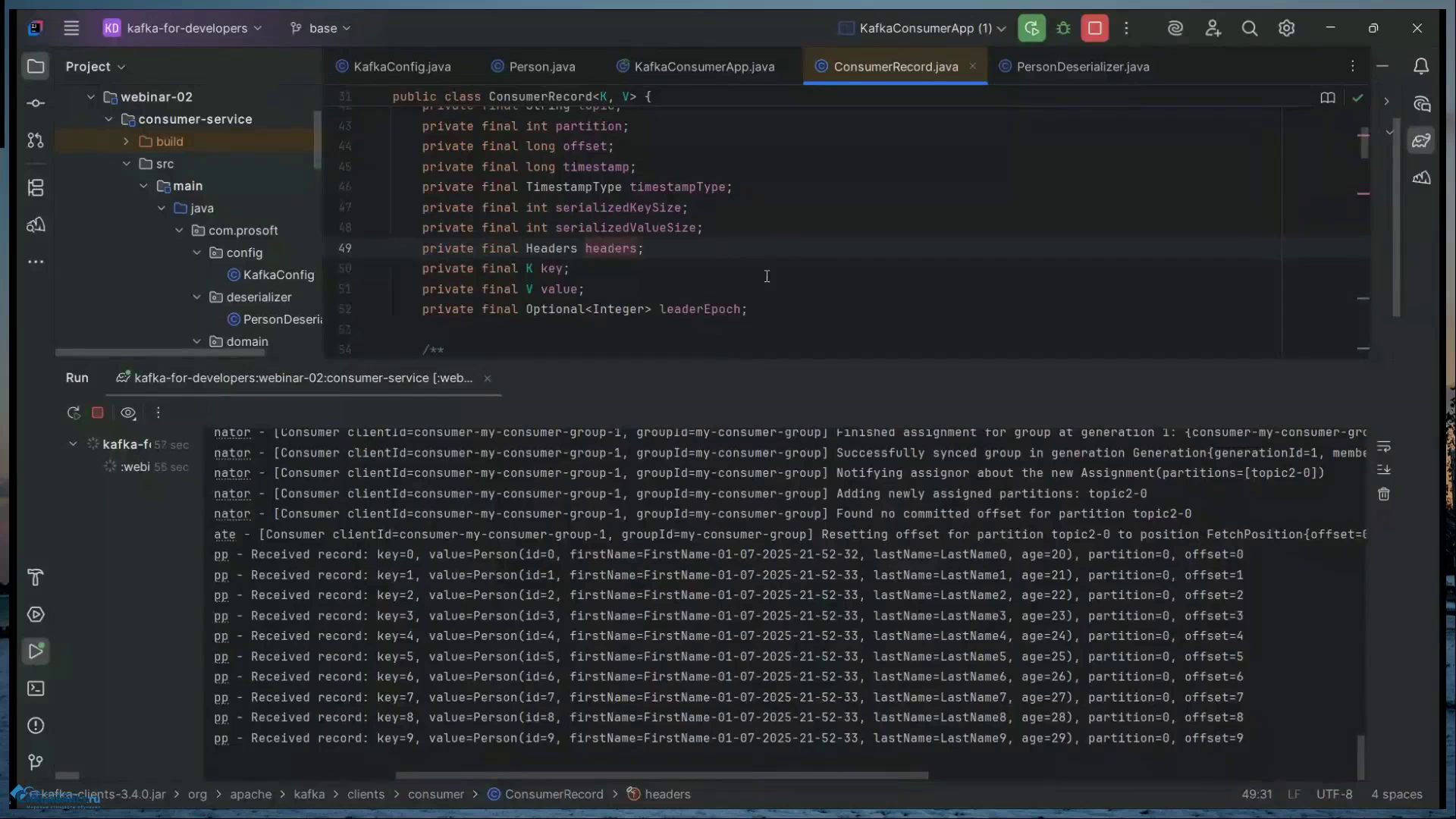
Task: Clear console output with trash icon
Action: 1384,494
